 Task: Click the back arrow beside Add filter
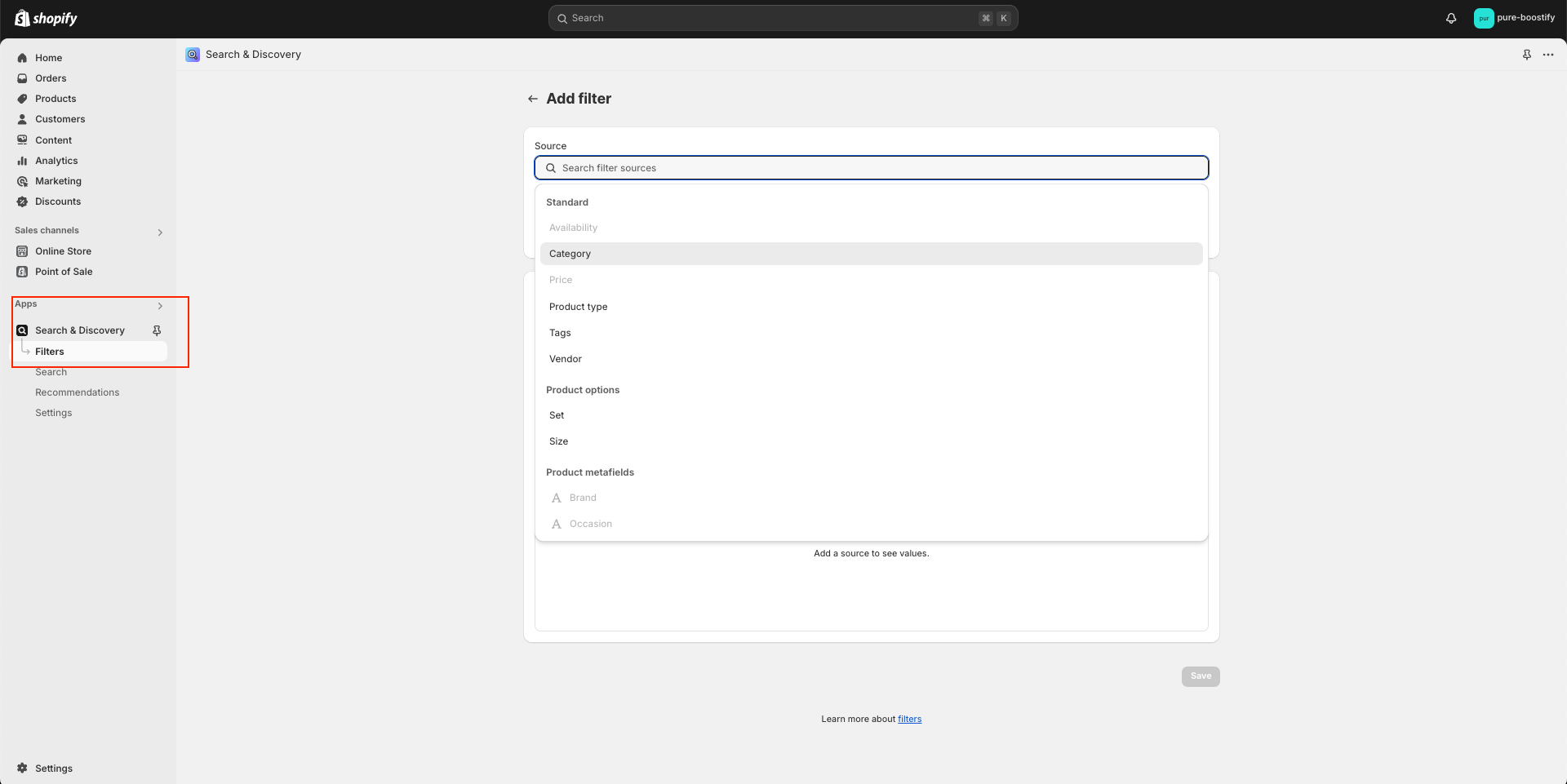click(533, 98)
